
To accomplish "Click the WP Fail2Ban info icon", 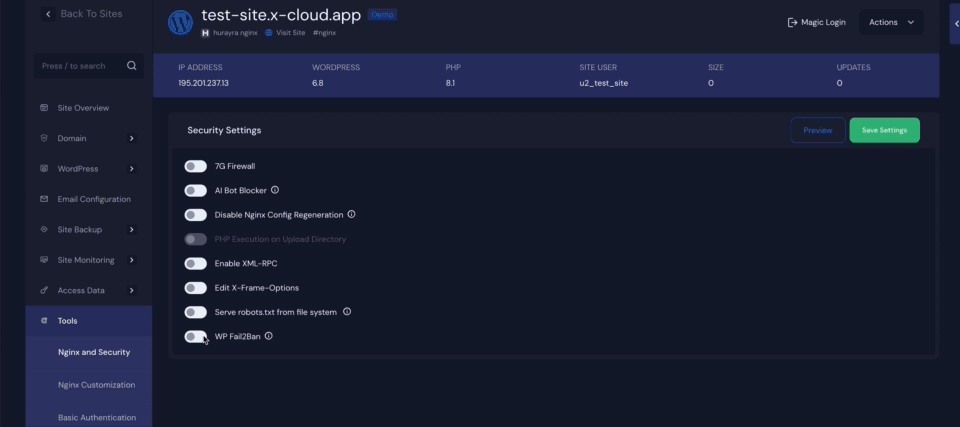I will (269, 336).
